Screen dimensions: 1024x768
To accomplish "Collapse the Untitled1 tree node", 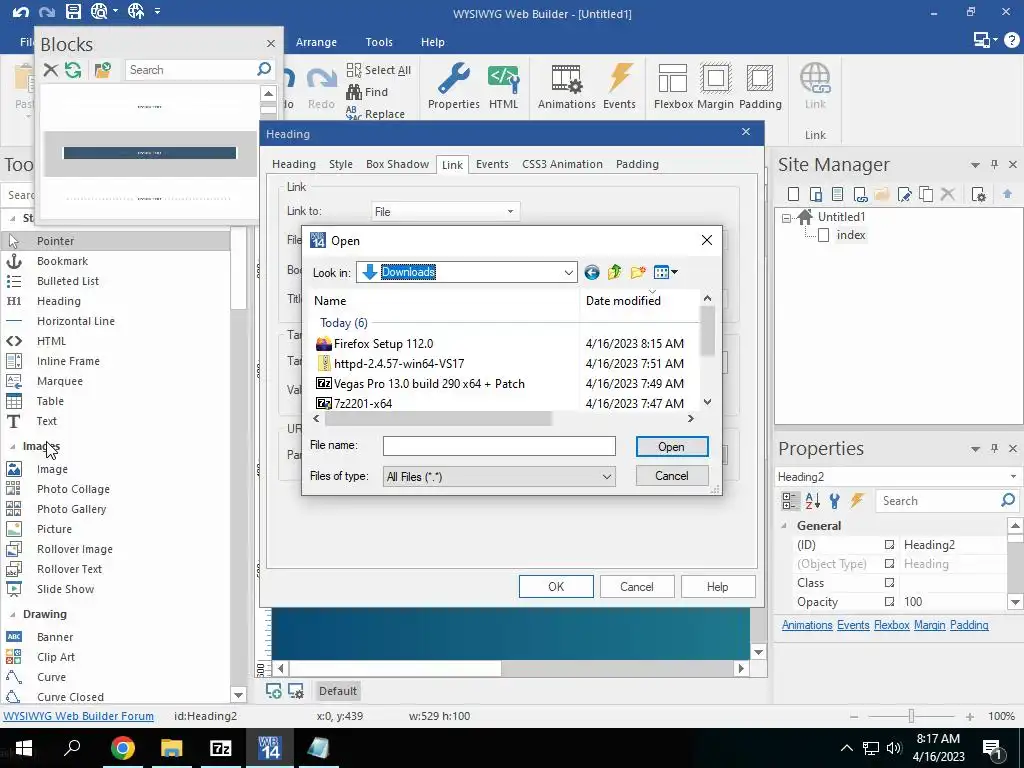I will [786, 218].
